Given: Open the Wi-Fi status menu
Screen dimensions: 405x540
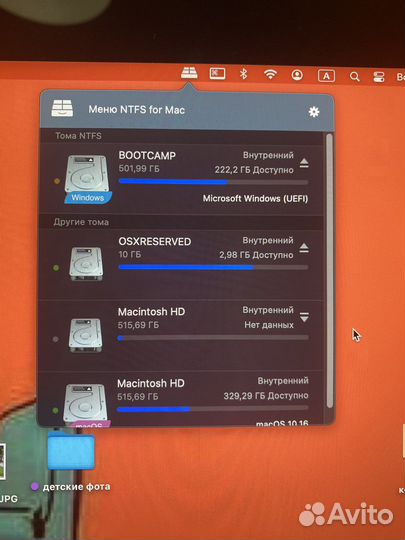Looking at the screenshot, I should [270, 74].
